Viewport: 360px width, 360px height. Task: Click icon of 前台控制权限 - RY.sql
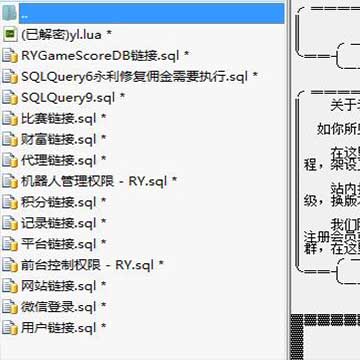click(x=10, y=265)
